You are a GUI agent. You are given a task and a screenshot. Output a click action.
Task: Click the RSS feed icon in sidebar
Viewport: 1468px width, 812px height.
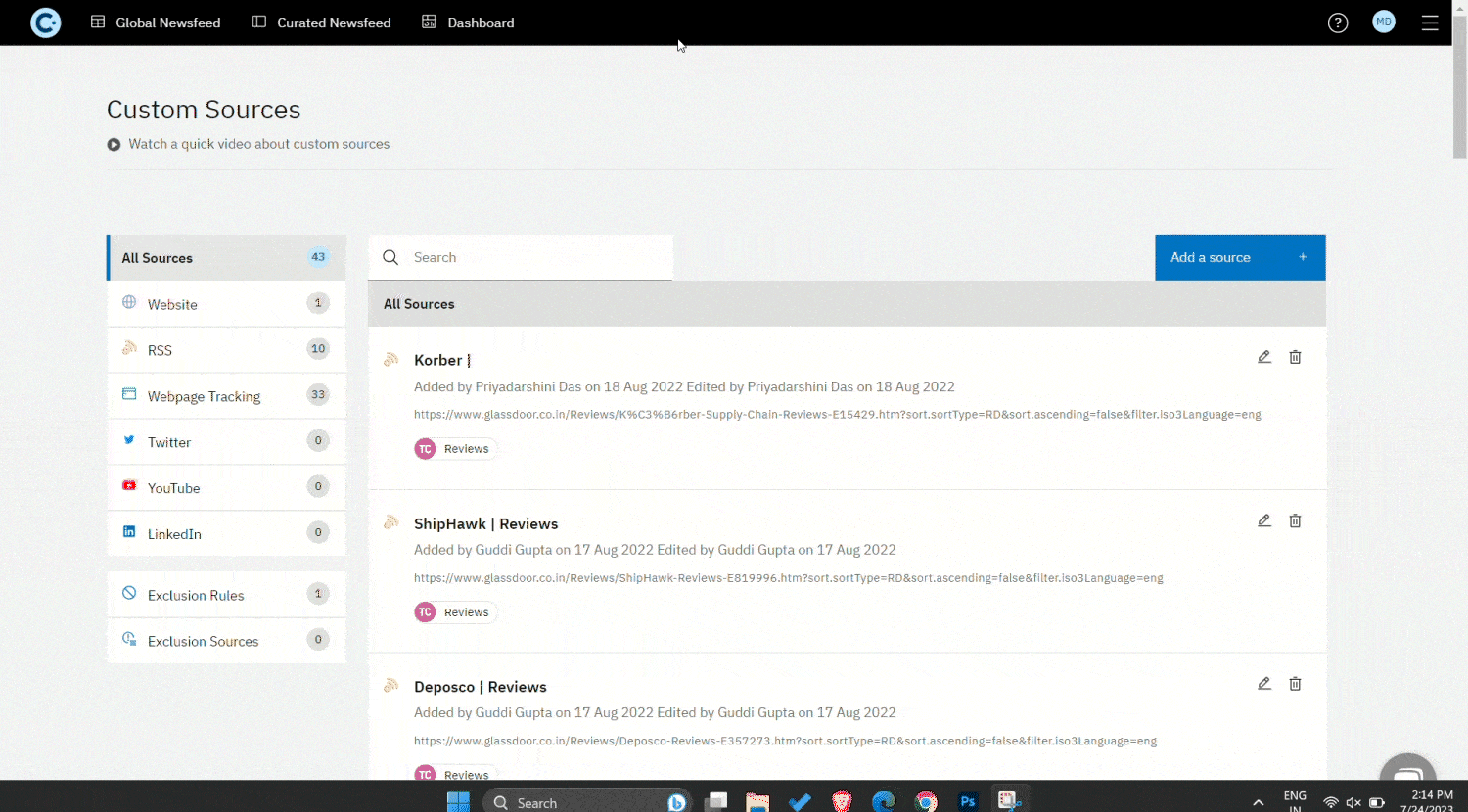[129, 348]
